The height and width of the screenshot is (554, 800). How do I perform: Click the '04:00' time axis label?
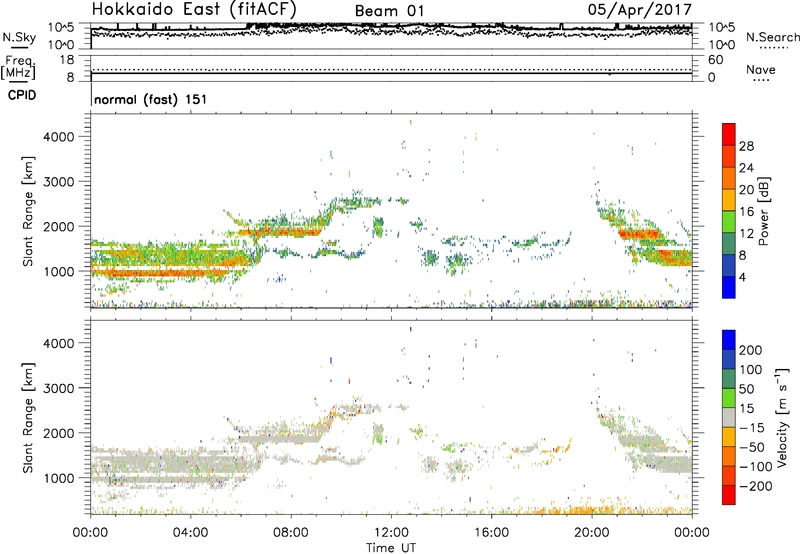[x=190, y=533]
